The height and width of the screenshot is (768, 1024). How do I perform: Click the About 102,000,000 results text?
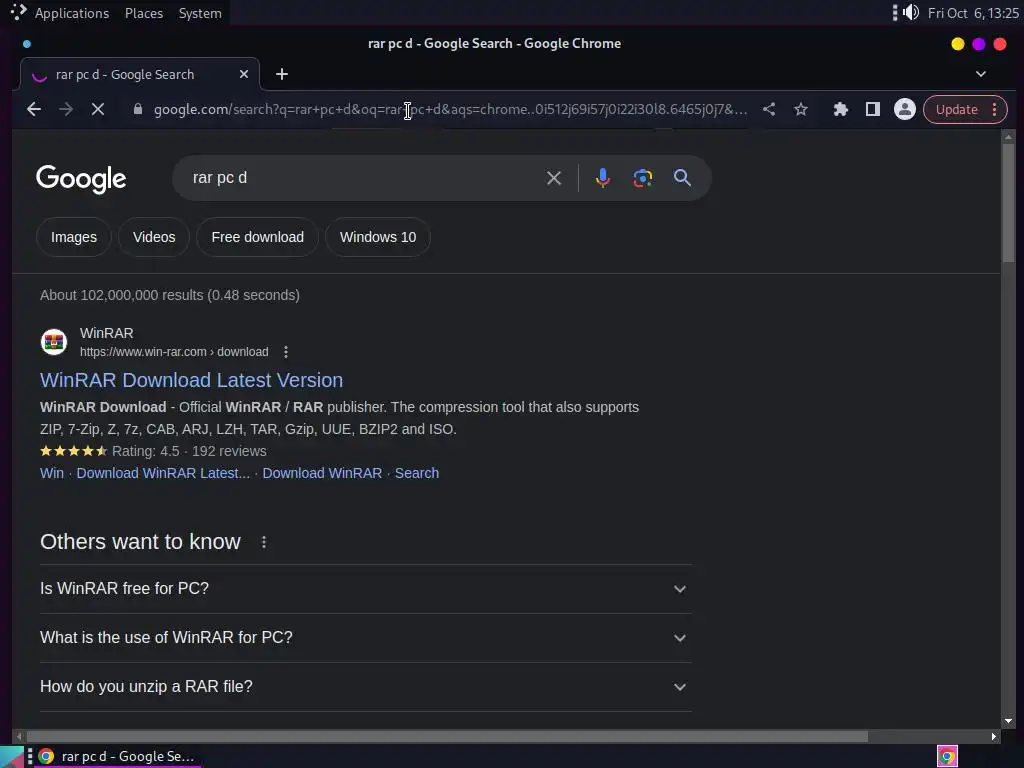click(x=170, y=295)
